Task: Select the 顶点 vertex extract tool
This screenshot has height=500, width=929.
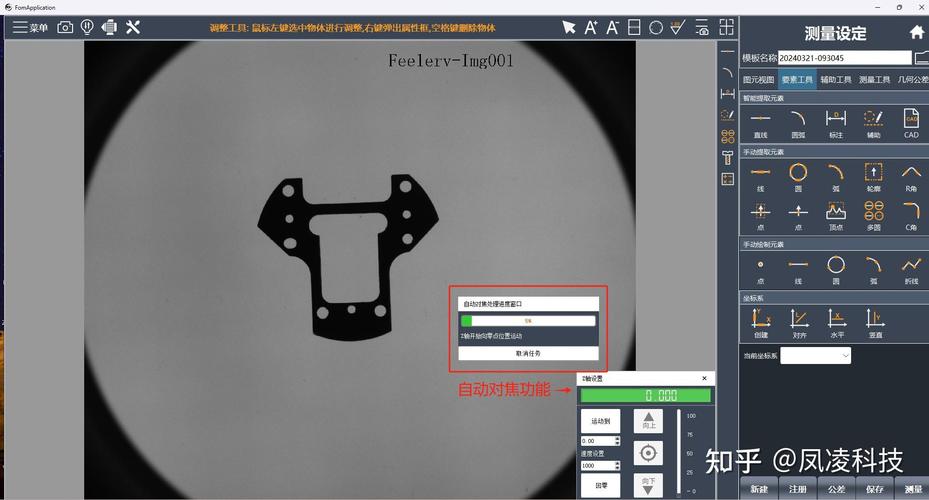Action: 835,216
